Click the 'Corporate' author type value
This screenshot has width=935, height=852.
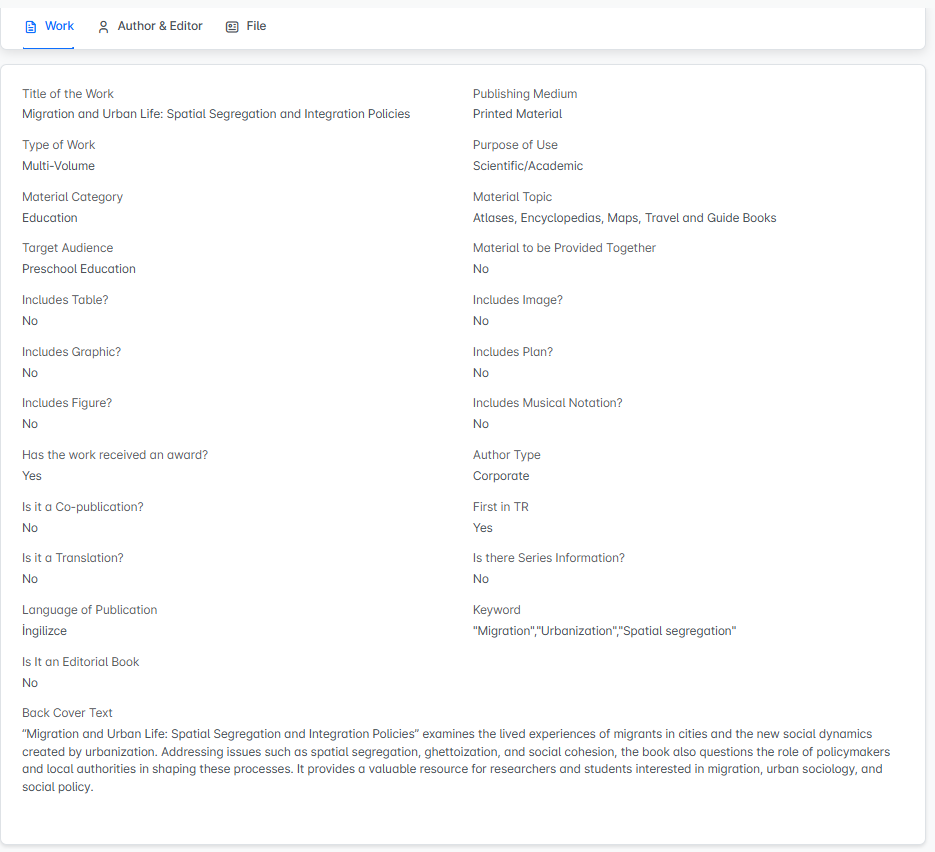(501, 476)
